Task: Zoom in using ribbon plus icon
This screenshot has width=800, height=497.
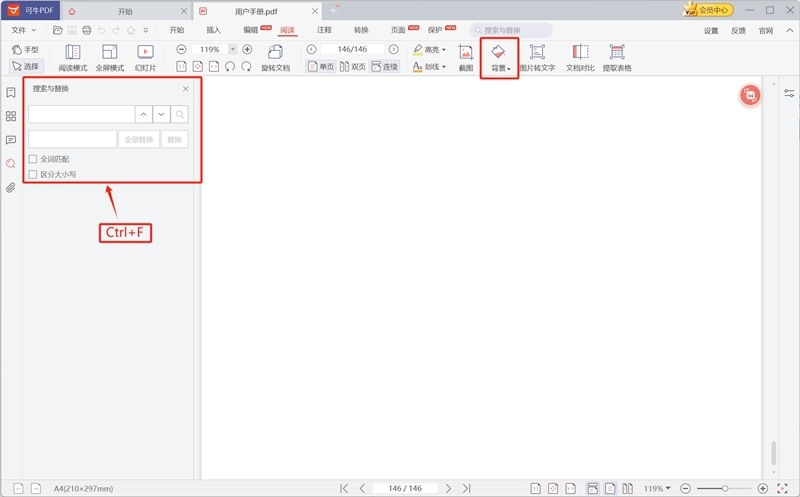Action: pos(247,49)
